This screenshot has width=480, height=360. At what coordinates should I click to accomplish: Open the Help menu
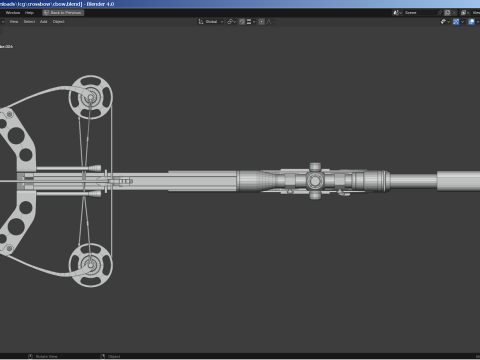(29, 13)
